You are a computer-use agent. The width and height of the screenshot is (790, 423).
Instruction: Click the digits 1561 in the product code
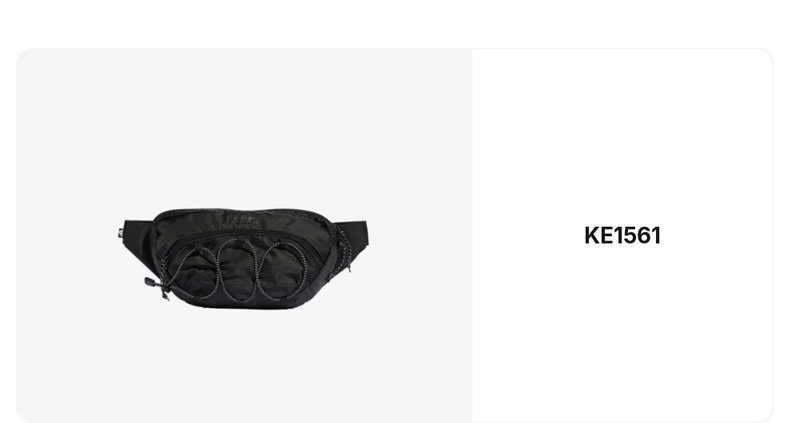tap(636, 236)
